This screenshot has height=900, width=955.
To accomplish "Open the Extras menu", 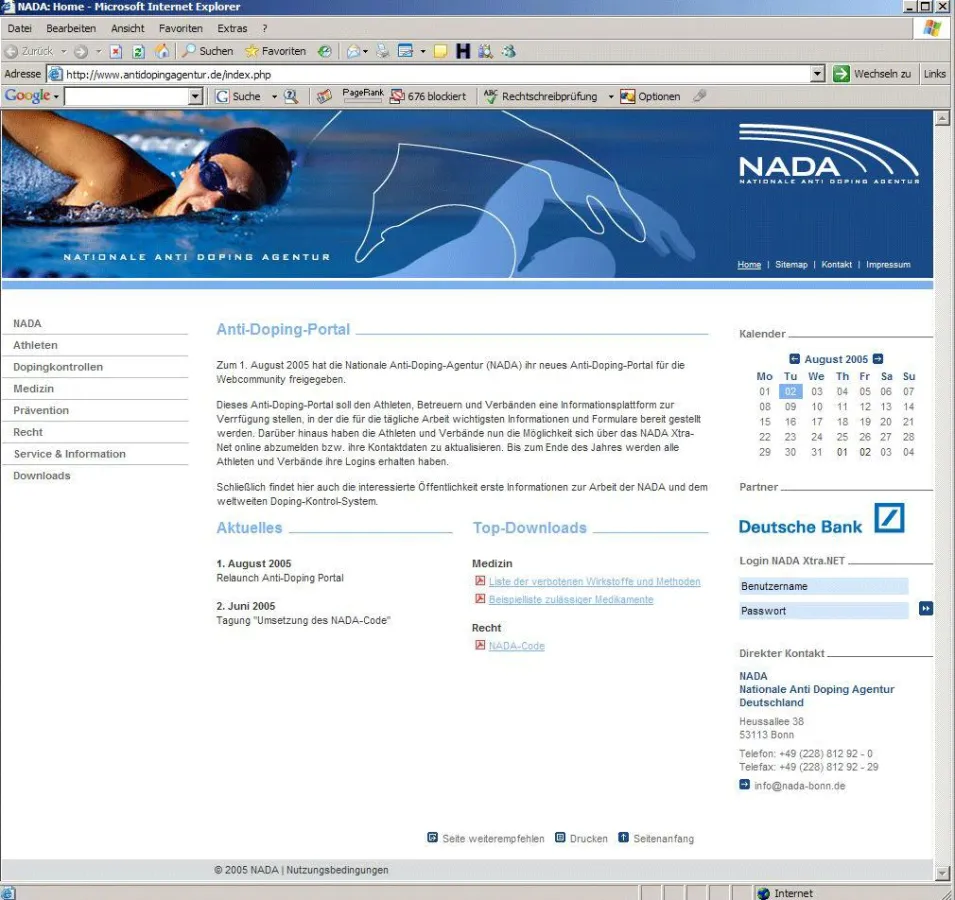I will tap(231, 28).
